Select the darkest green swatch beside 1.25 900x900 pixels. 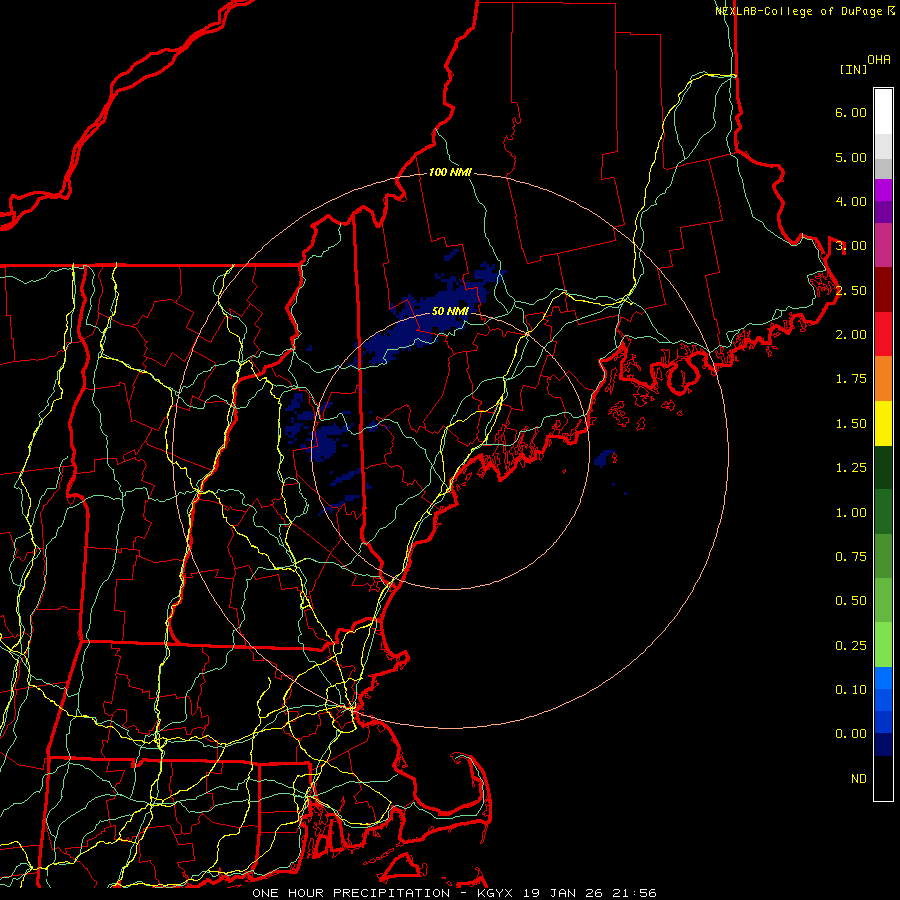click(883, 467)
